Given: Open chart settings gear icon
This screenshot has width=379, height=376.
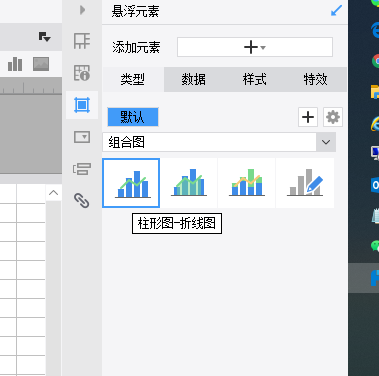Looking at the screenshot, I should coord(333,117).
